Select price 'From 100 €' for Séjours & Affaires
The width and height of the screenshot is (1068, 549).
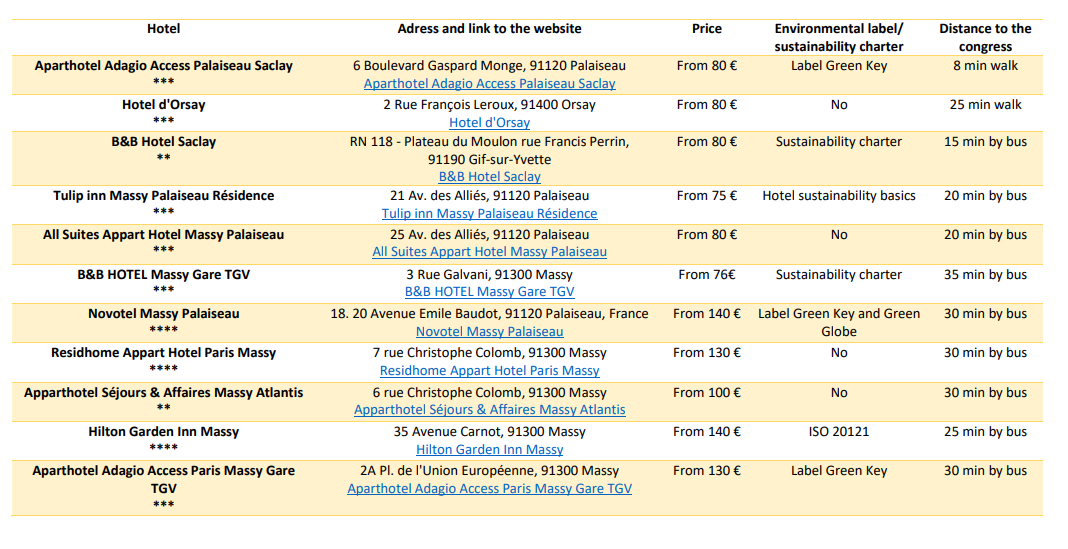tap(706, 393)
